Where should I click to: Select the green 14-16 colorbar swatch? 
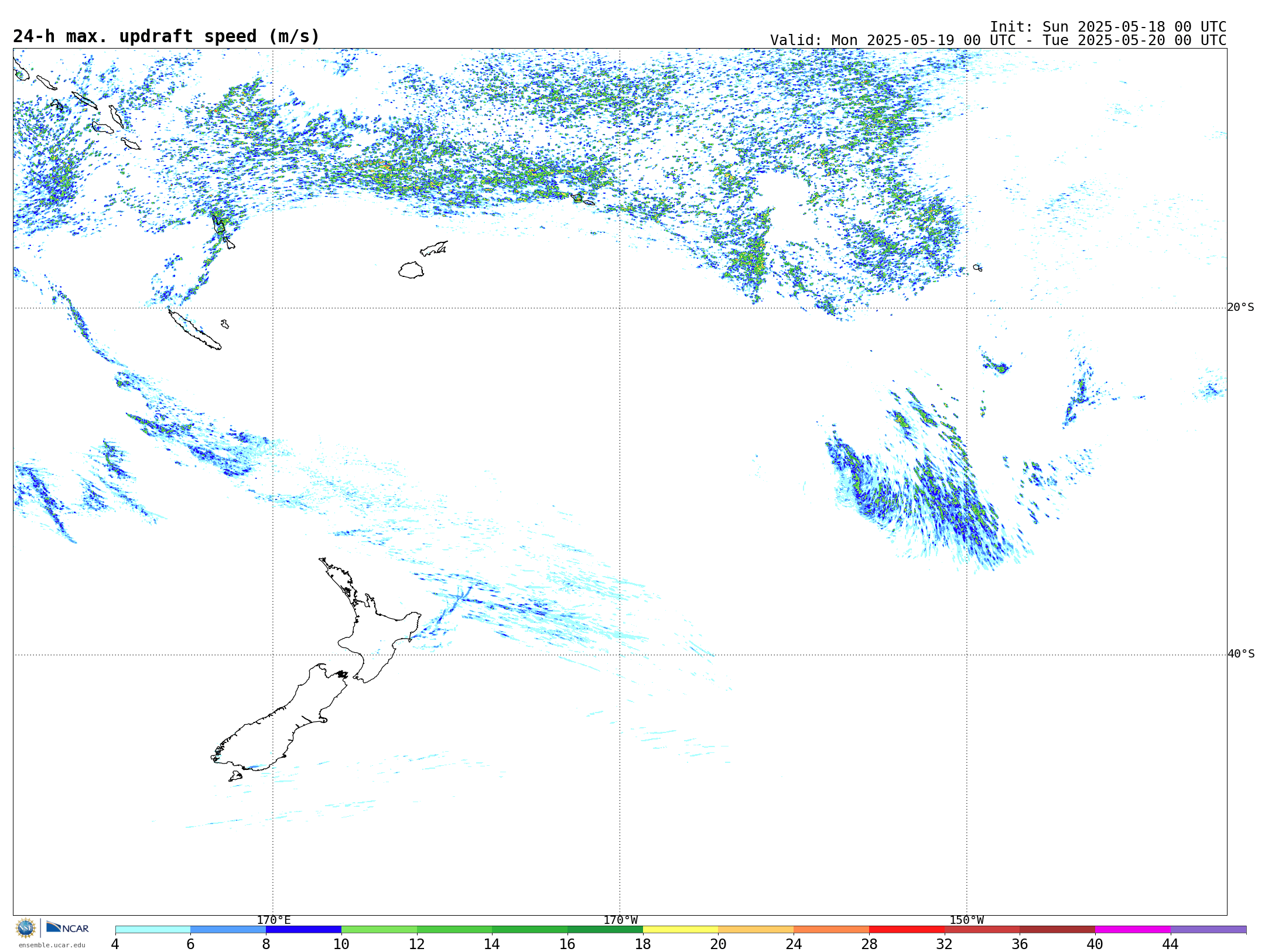[x=530, y=930]
